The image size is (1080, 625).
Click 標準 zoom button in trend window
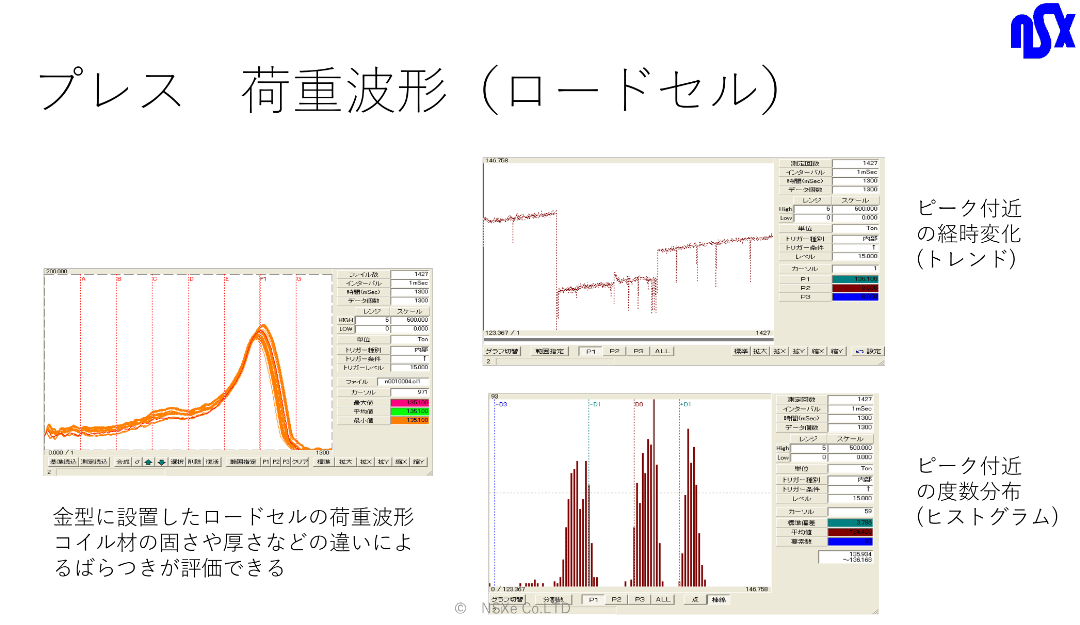[x=740, y=351]
